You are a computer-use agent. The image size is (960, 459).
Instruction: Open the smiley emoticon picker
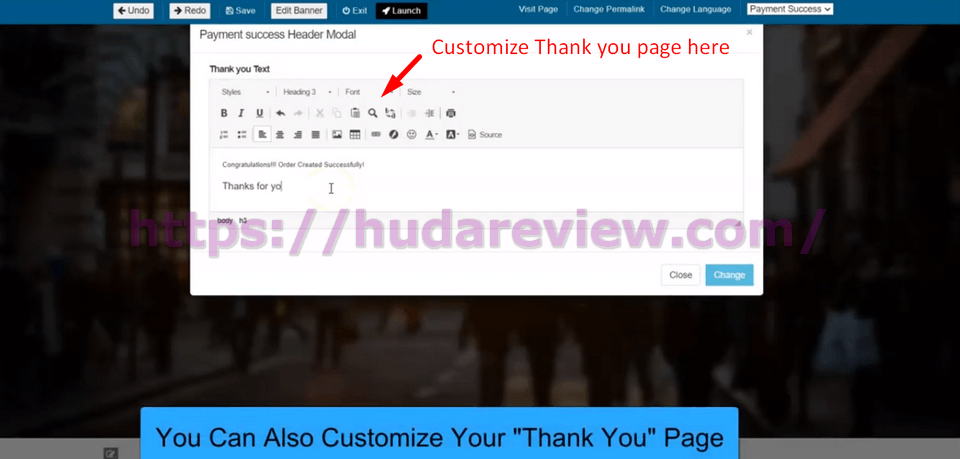tap(411, 134)
